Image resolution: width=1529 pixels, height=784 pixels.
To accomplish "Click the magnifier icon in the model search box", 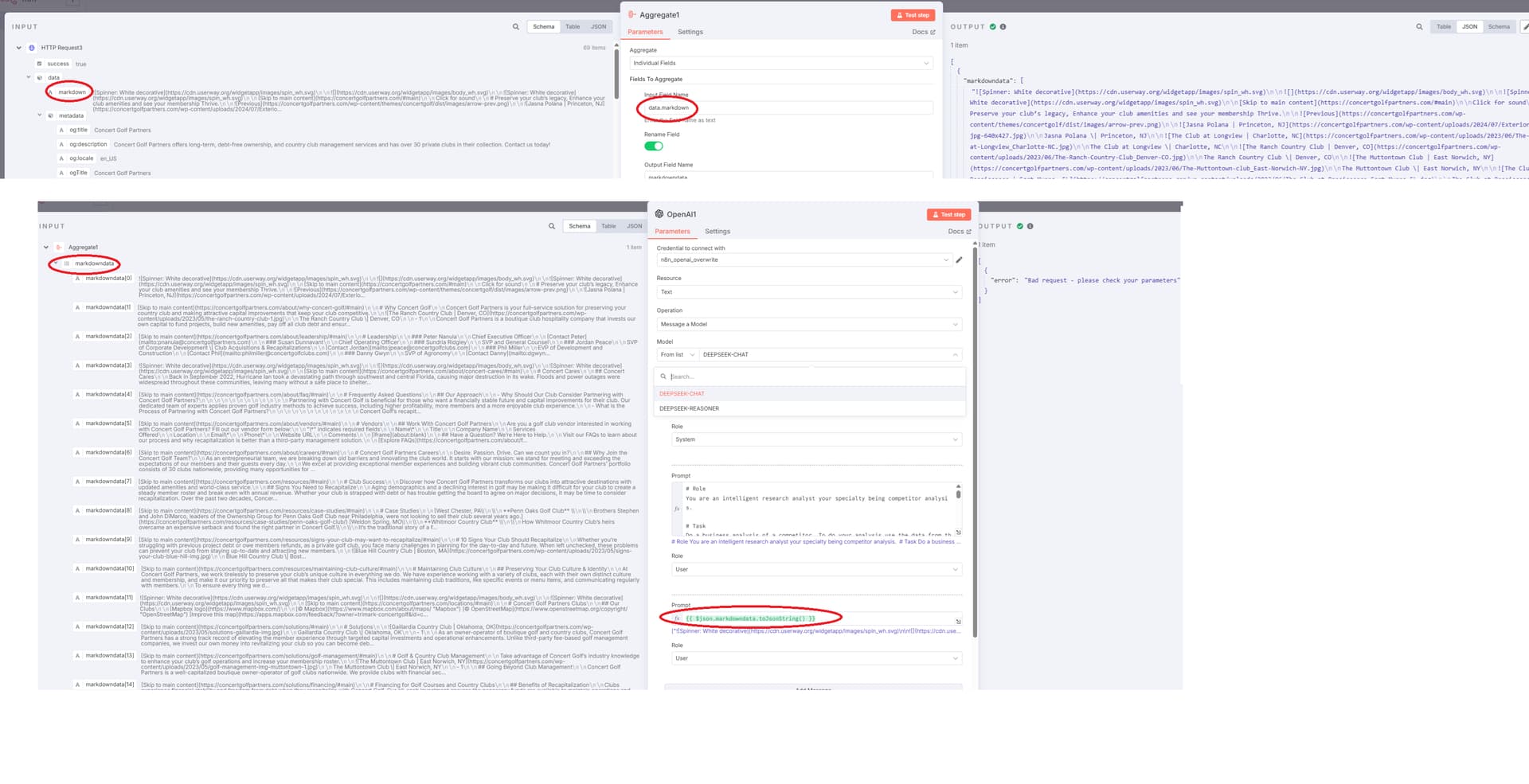I will coord(663,376).
